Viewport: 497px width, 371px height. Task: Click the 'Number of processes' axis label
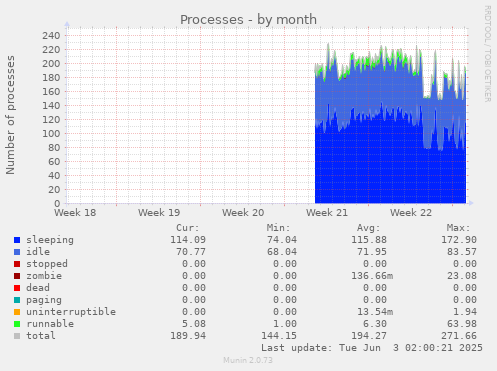(10, 115)
